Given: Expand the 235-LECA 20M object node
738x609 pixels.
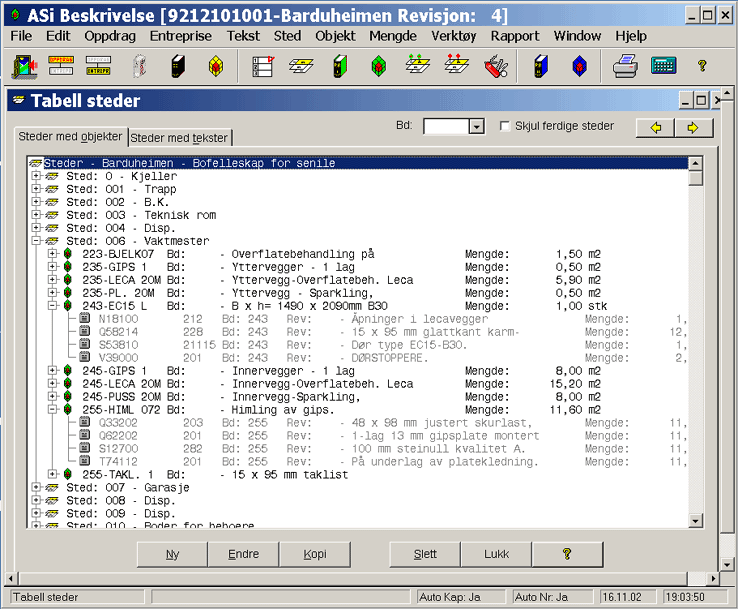Looking at the screenshot, I should coord(53,280).
